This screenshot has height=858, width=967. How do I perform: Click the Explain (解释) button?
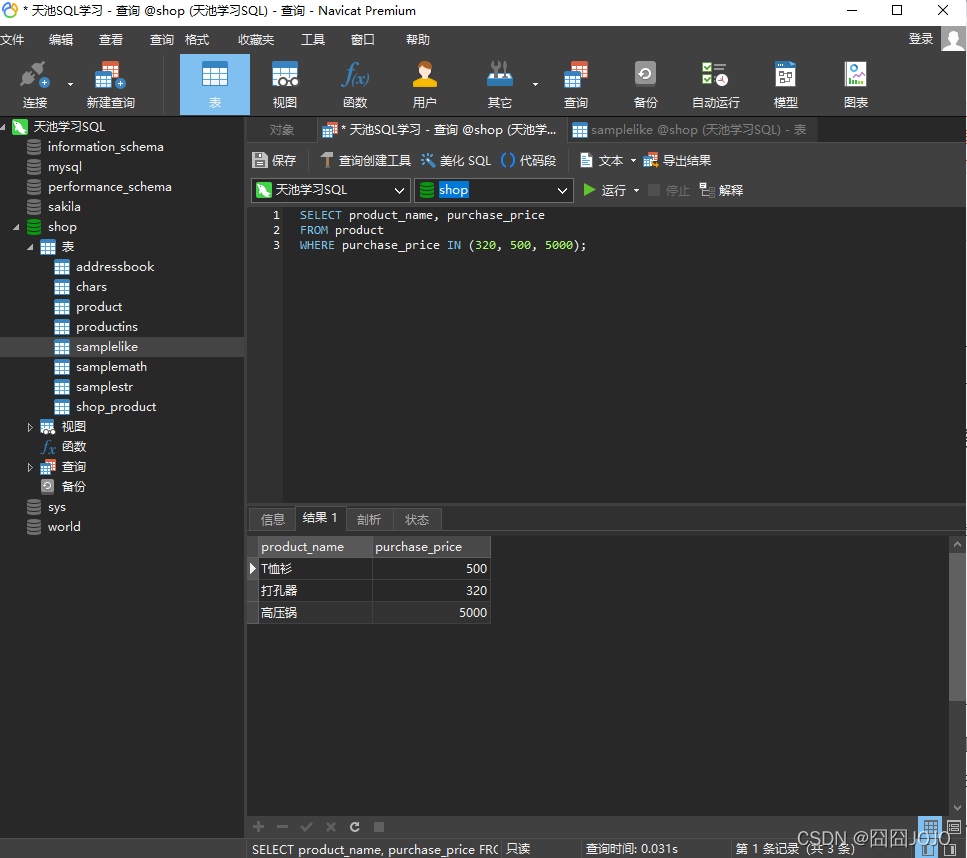(x=722, y=190)
